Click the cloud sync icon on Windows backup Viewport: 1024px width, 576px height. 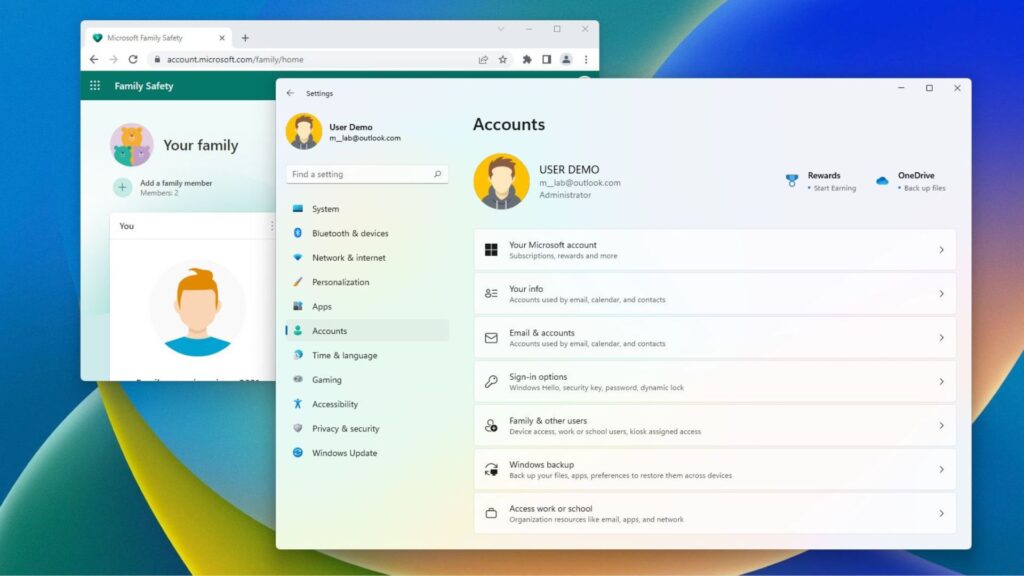491,470
